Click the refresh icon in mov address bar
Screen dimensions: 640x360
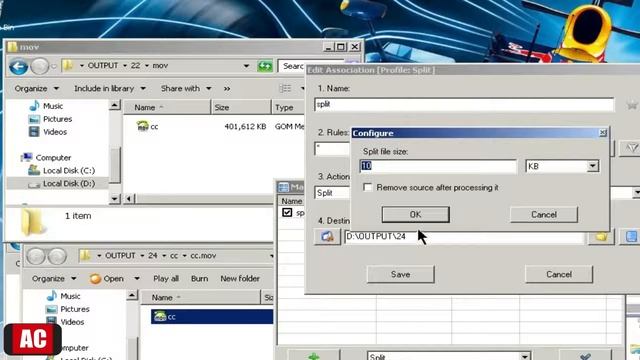(x=265, y=66)
